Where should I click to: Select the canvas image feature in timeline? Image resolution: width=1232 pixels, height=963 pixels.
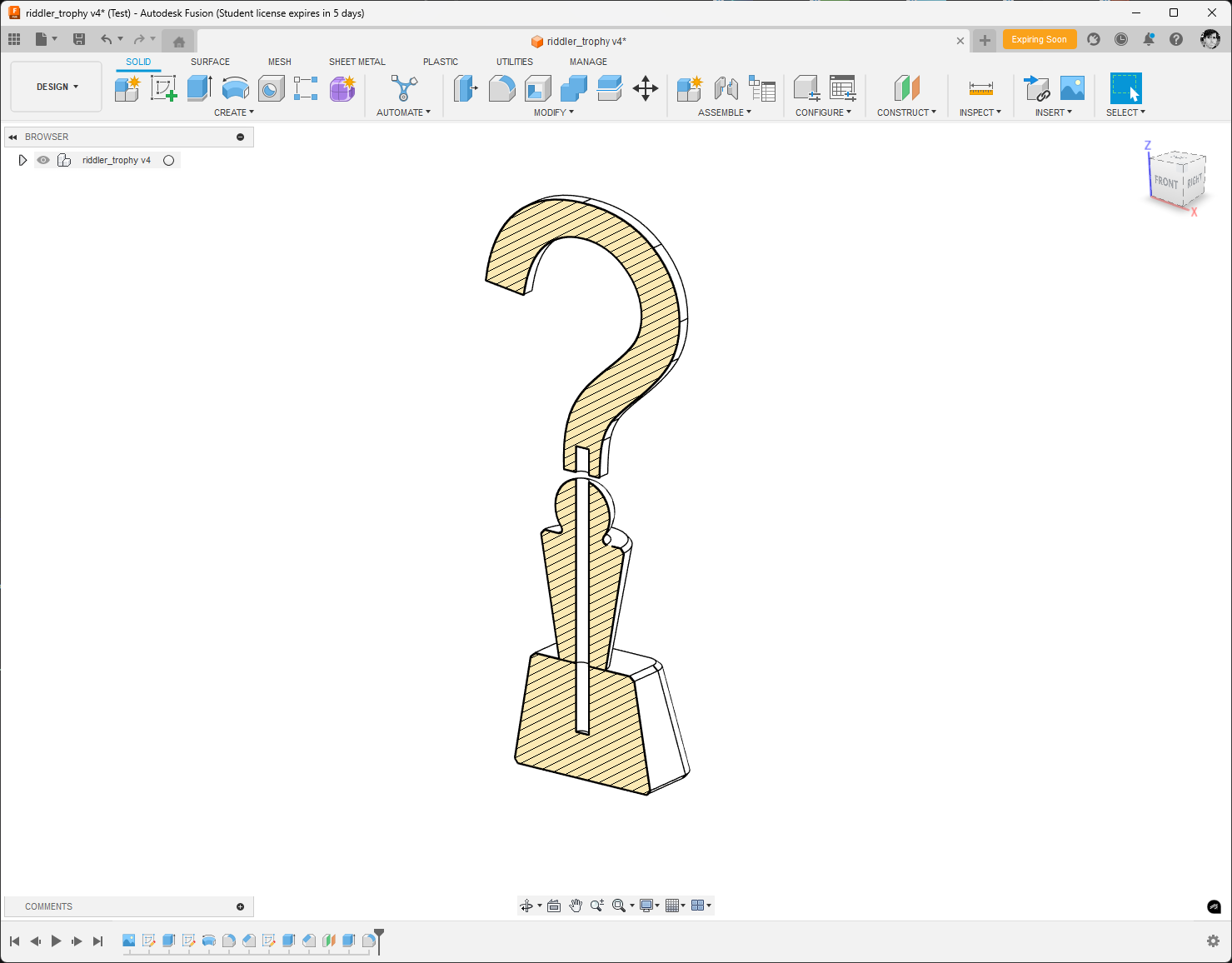[129, 941]
